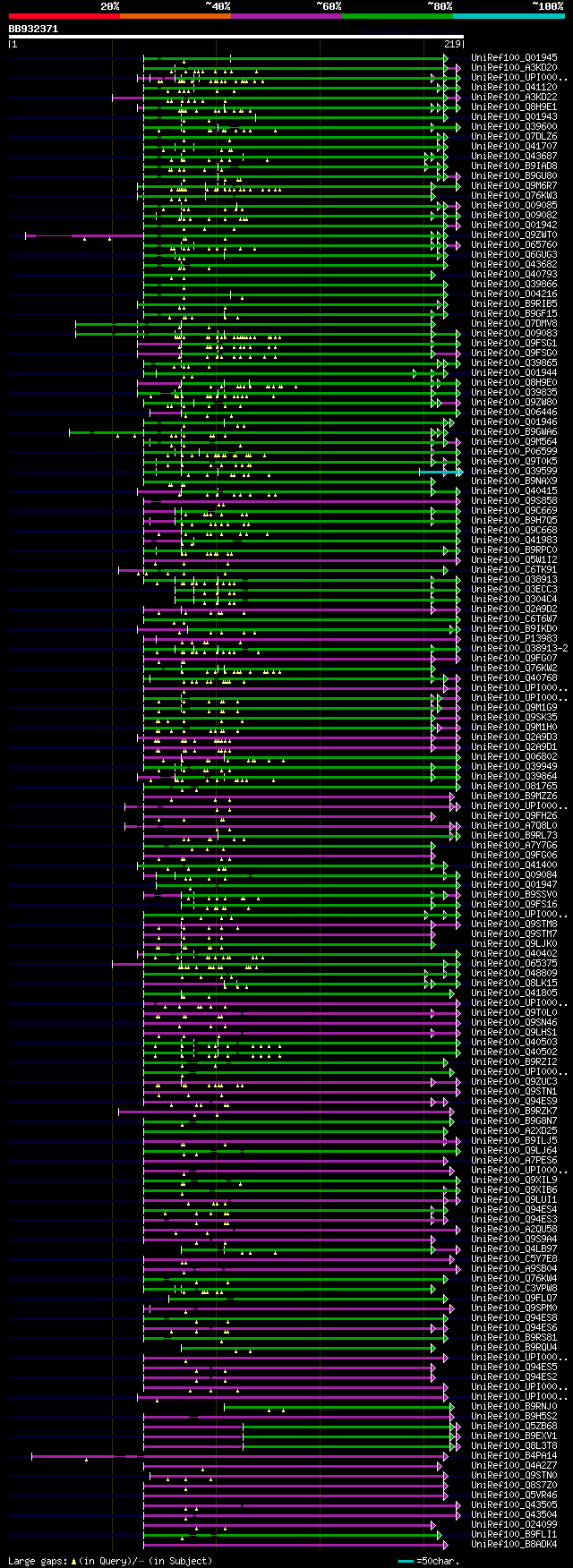Select the UniRef100_B9RNJ0 row label
The height and width of the screenshot is (1568, 573).
pyautogui.click(x=514, y=1407)
